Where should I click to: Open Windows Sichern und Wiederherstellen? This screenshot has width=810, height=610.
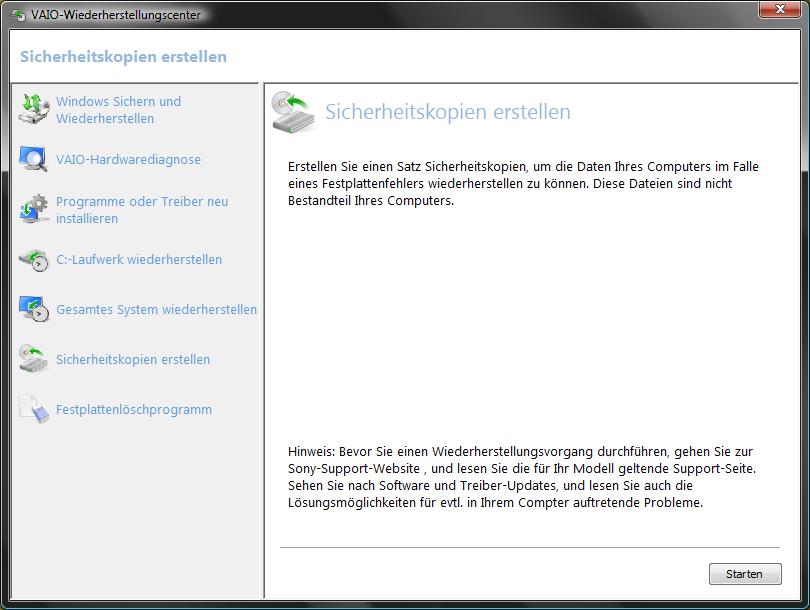(118, 110)
